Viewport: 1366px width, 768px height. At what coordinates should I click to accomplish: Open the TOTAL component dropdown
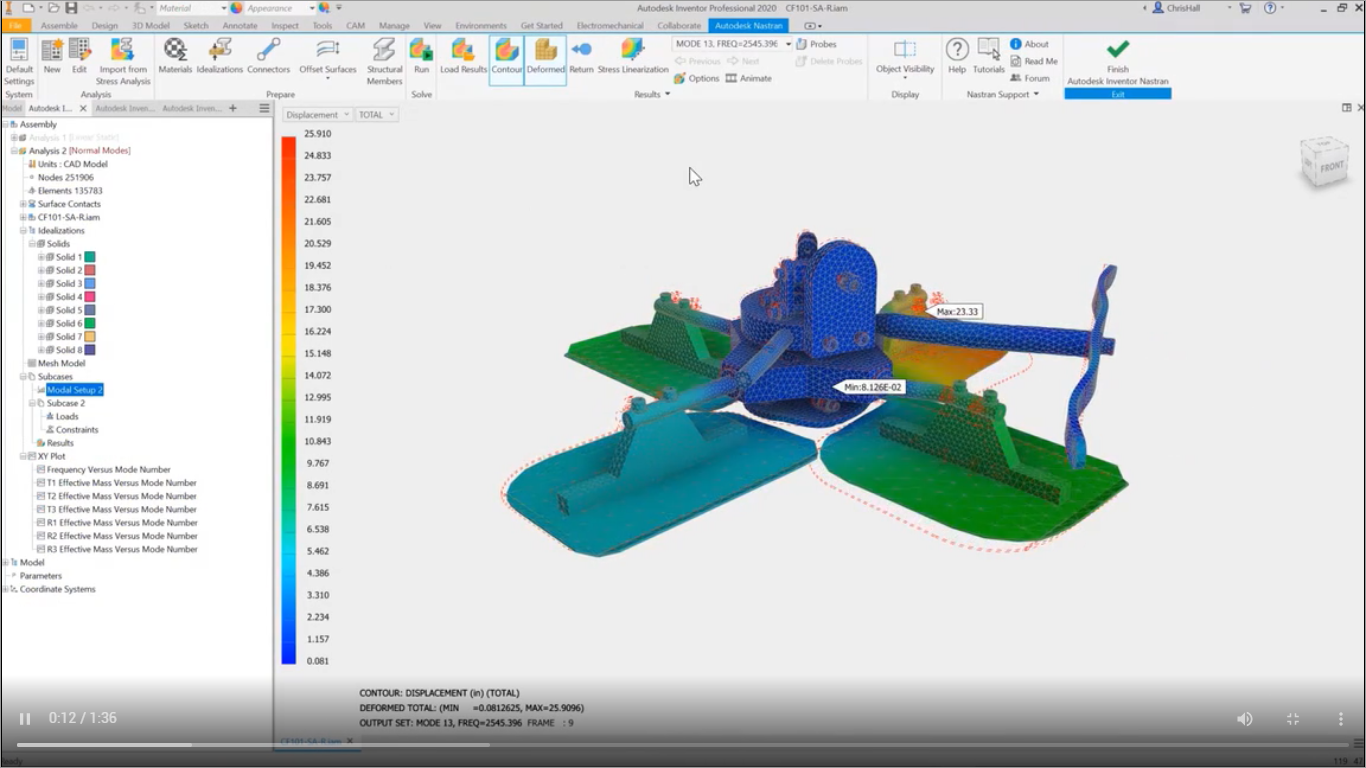[x=377, y=115]
